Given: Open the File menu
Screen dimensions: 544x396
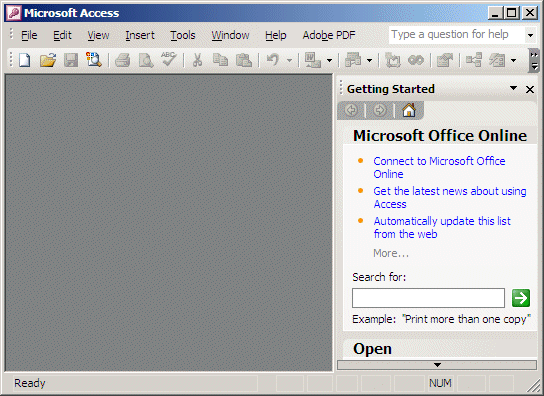Looking at the screenshot, I should point(29,35).
